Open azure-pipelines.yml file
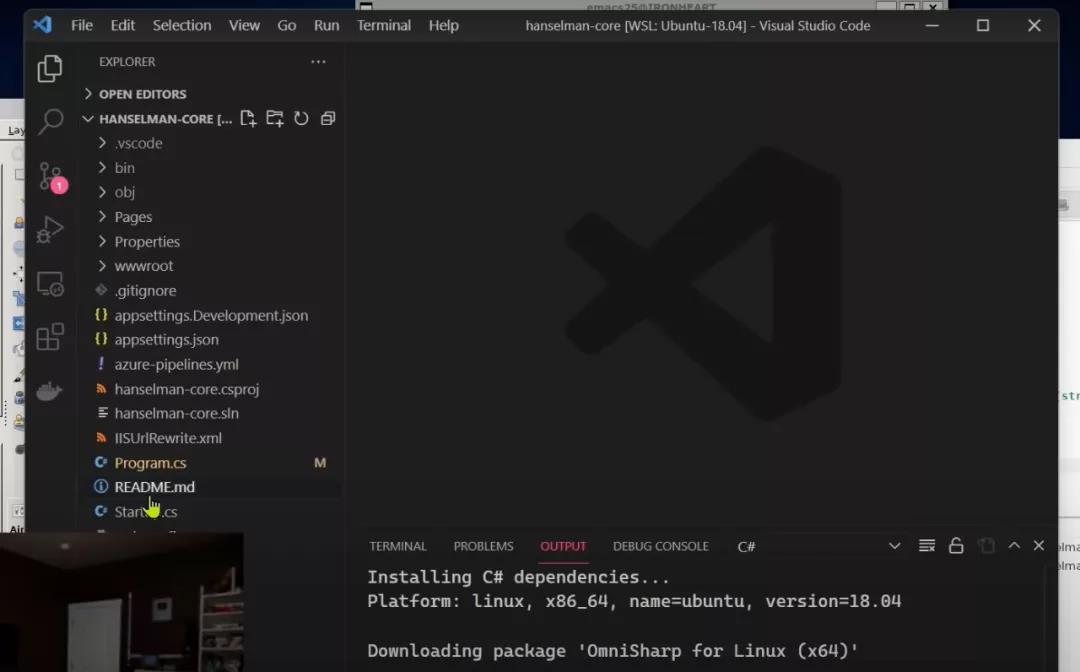This screenshot has width=1080, height=672. (x=176, y=364)
